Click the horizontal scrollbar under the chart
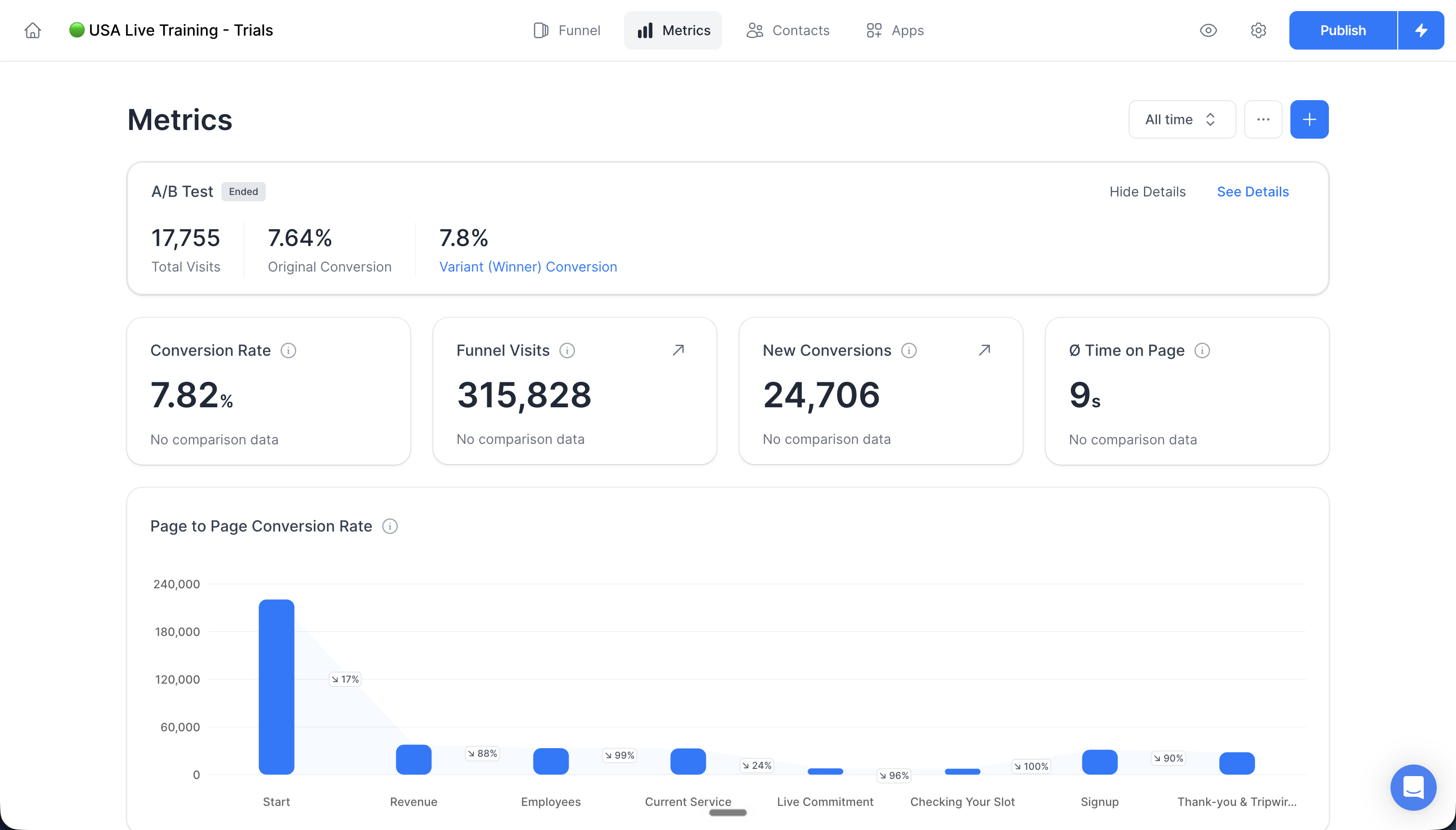The height and width of the screenshot is (830, 1456). click(x=728, y=813)
